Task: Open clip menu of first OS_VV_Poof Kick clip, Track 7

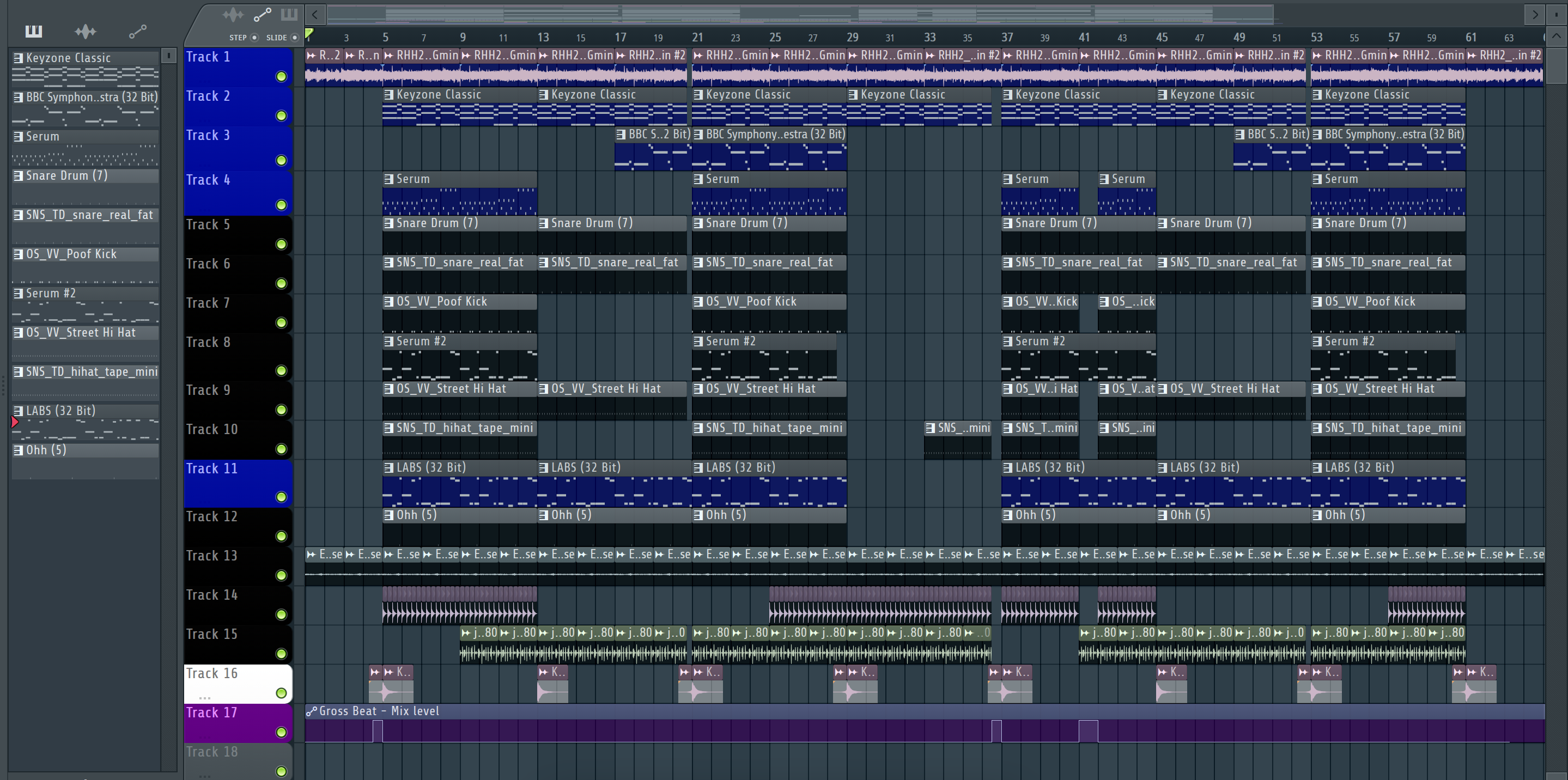Action: [389, 302]
